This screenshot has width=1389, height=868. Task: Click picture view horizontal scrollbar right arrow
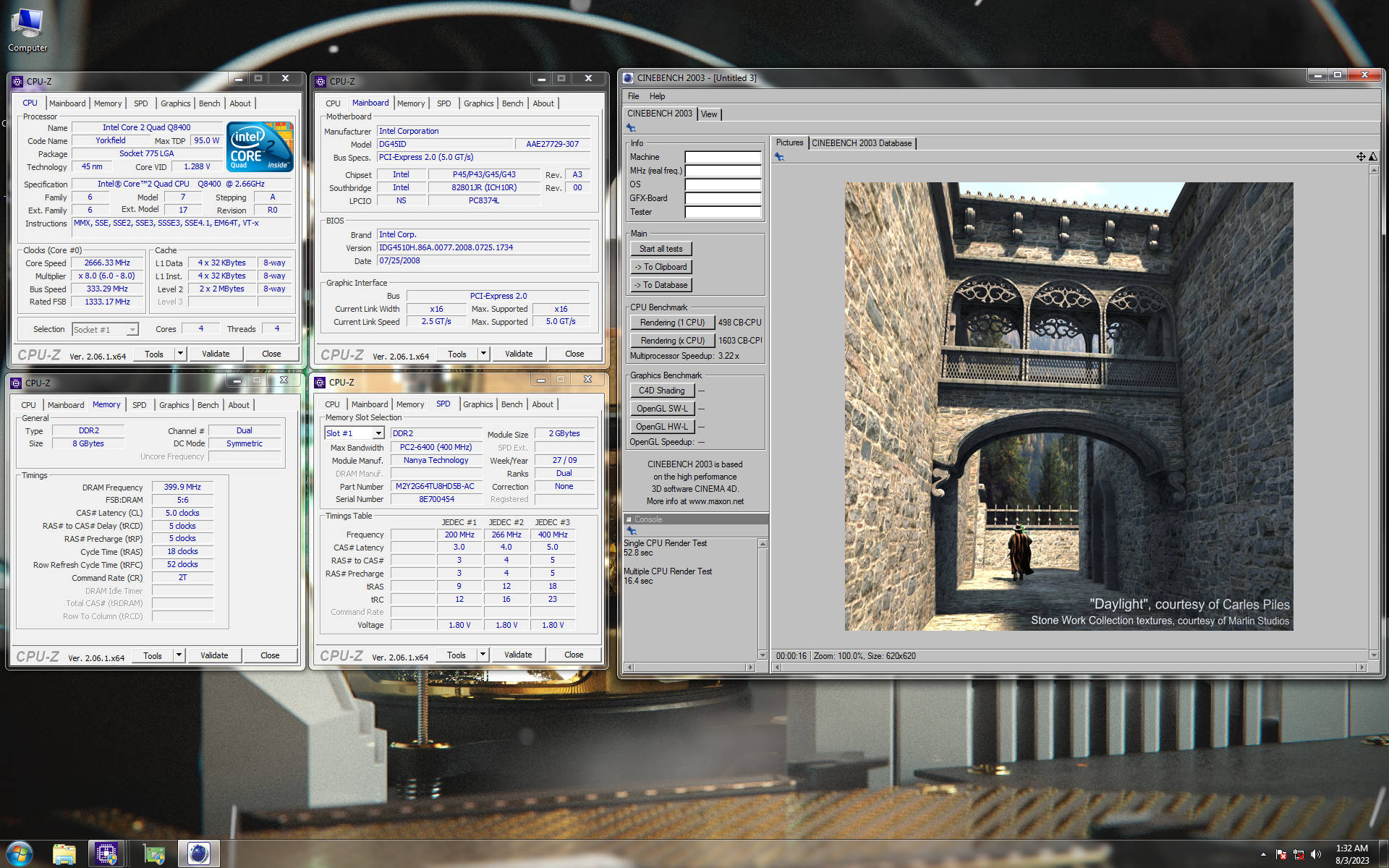pos(1362,668)
